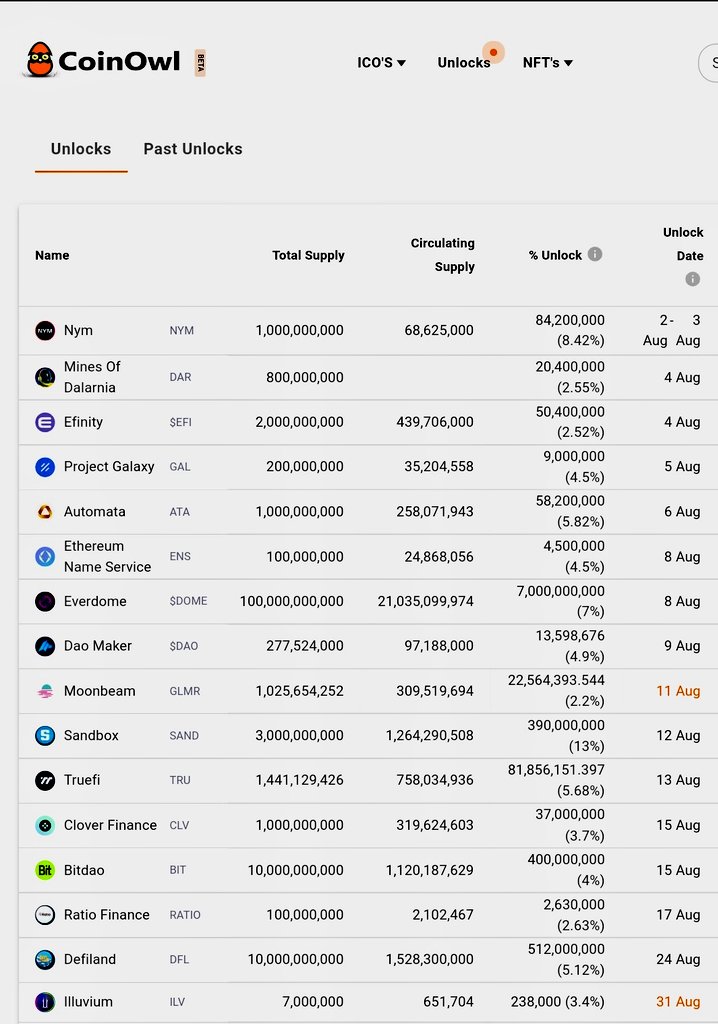
Task: Click the Clover Finance coin icon
Action: tap(45, 825)
